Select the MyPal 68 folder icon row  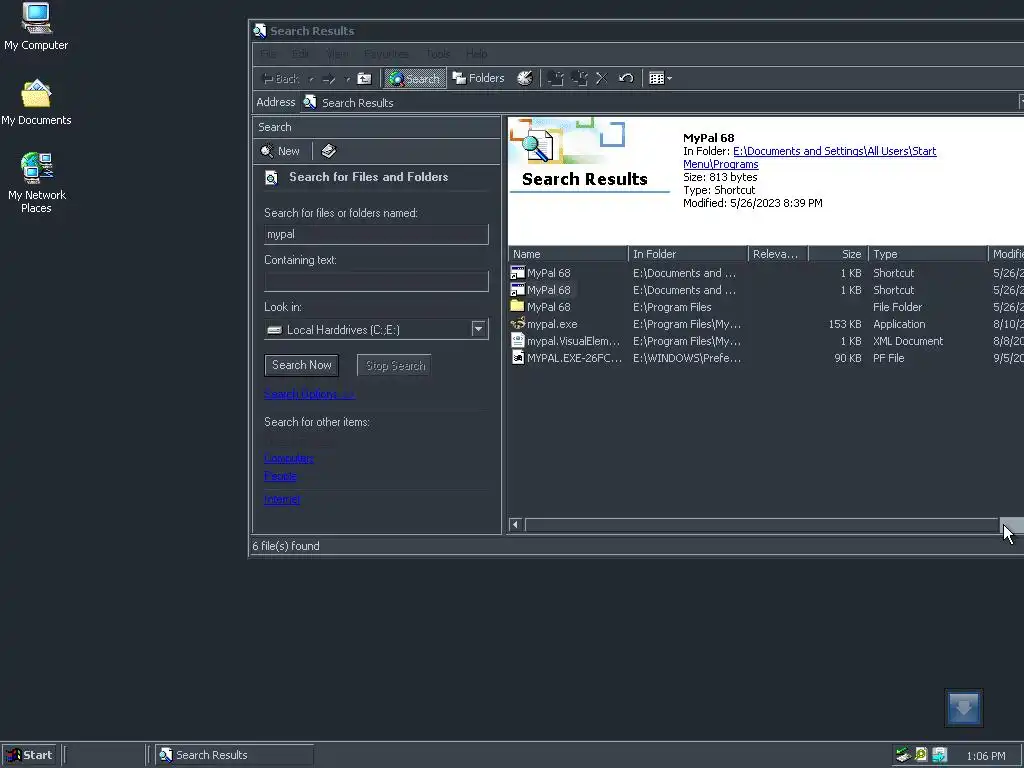pyautogui.click(x=517, y=306)
